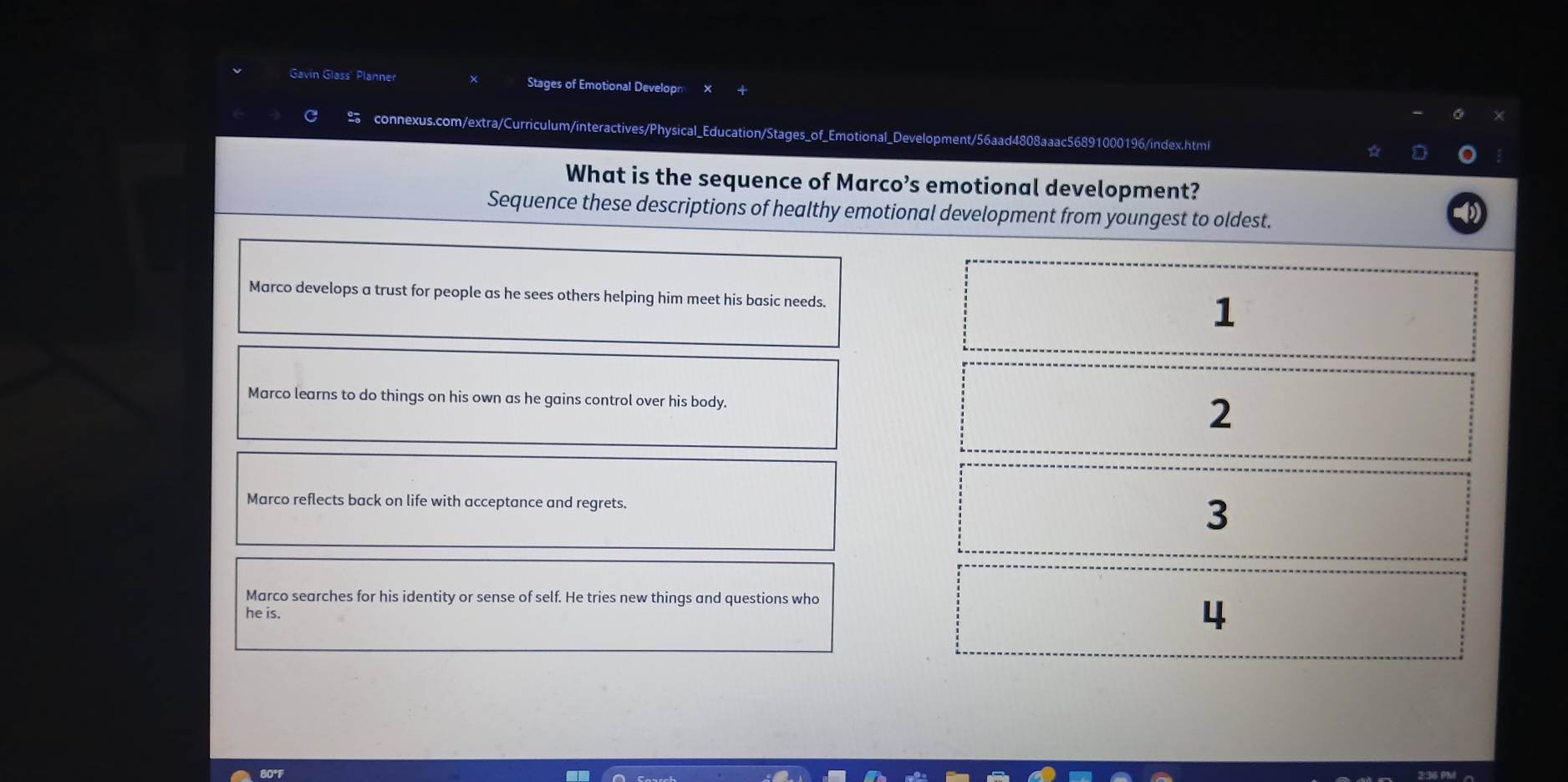Switch to Gavin Glass' Planner tab
This screenshot has width=1568, height=782.
(x=343, y=75)
